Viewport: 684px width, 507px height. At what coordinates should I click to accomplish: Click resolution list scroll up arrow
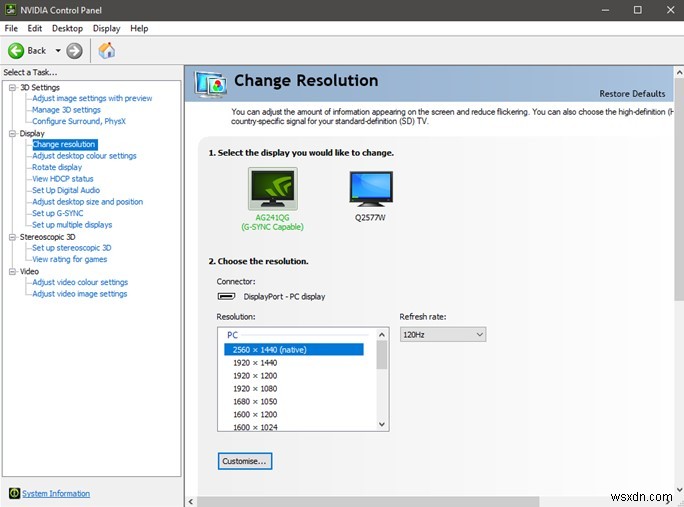pos(382,335)
